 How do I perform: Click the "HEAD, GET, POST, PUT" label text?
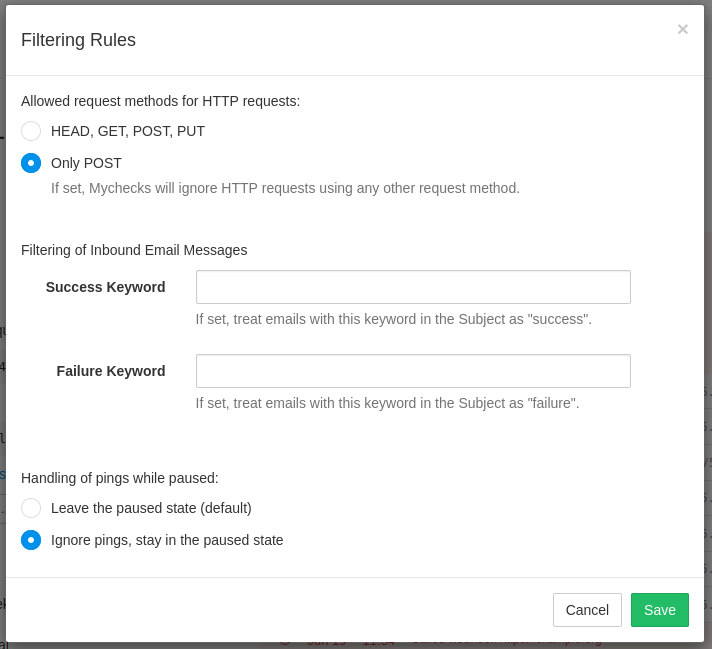pyautogui.click(x=128, y=131)
